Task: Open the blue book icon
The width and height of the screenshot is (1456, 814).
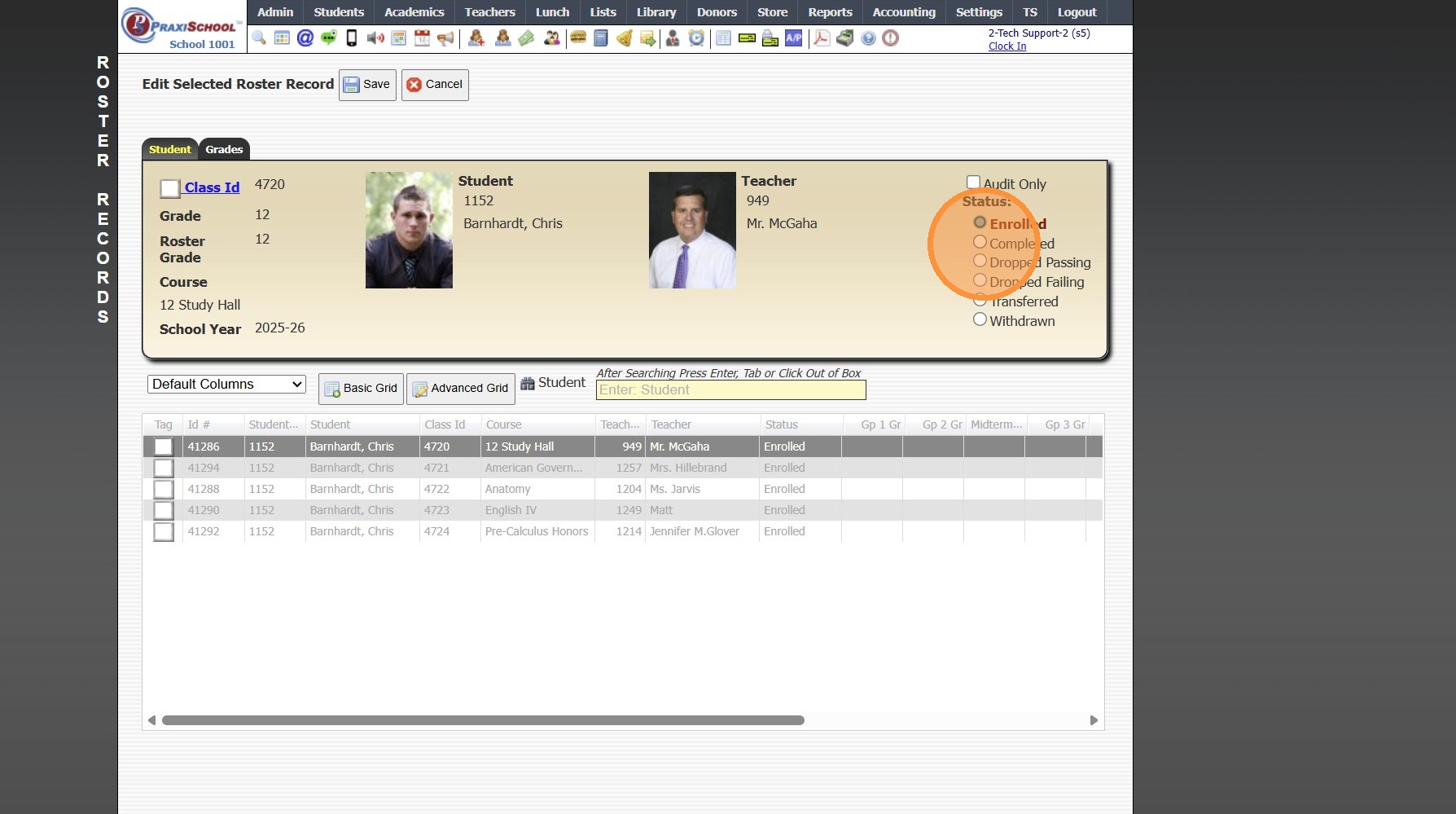Action: coord(601,38)
